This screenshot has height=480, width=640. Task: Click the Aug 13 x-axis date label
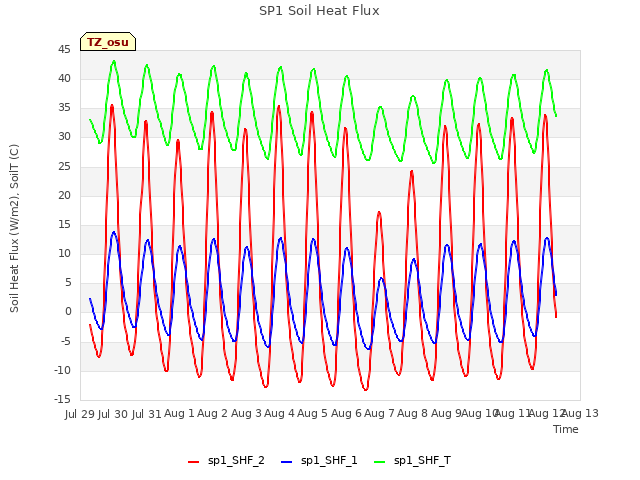click(581, 413)
